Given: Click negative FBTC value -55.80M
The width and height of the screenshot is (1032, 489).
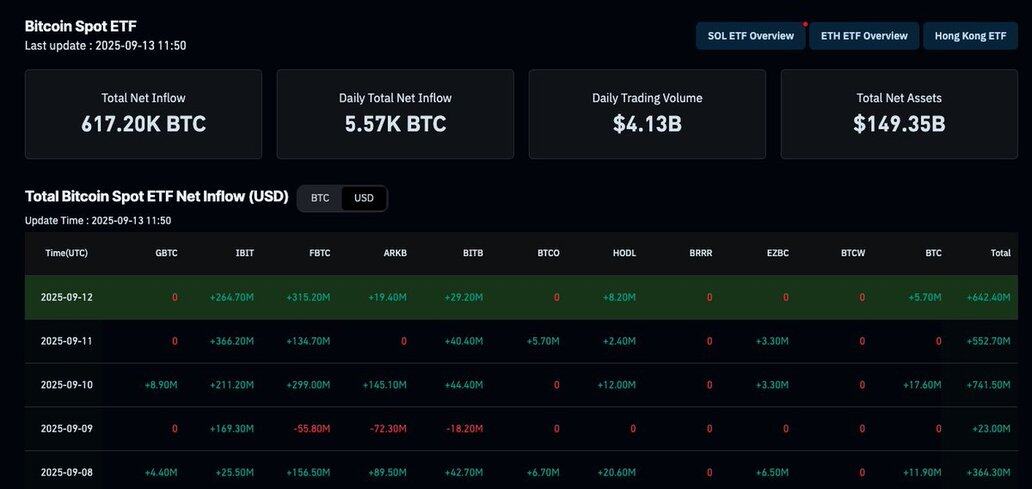Looking at the screenshot, I should (x=312, y=428).
